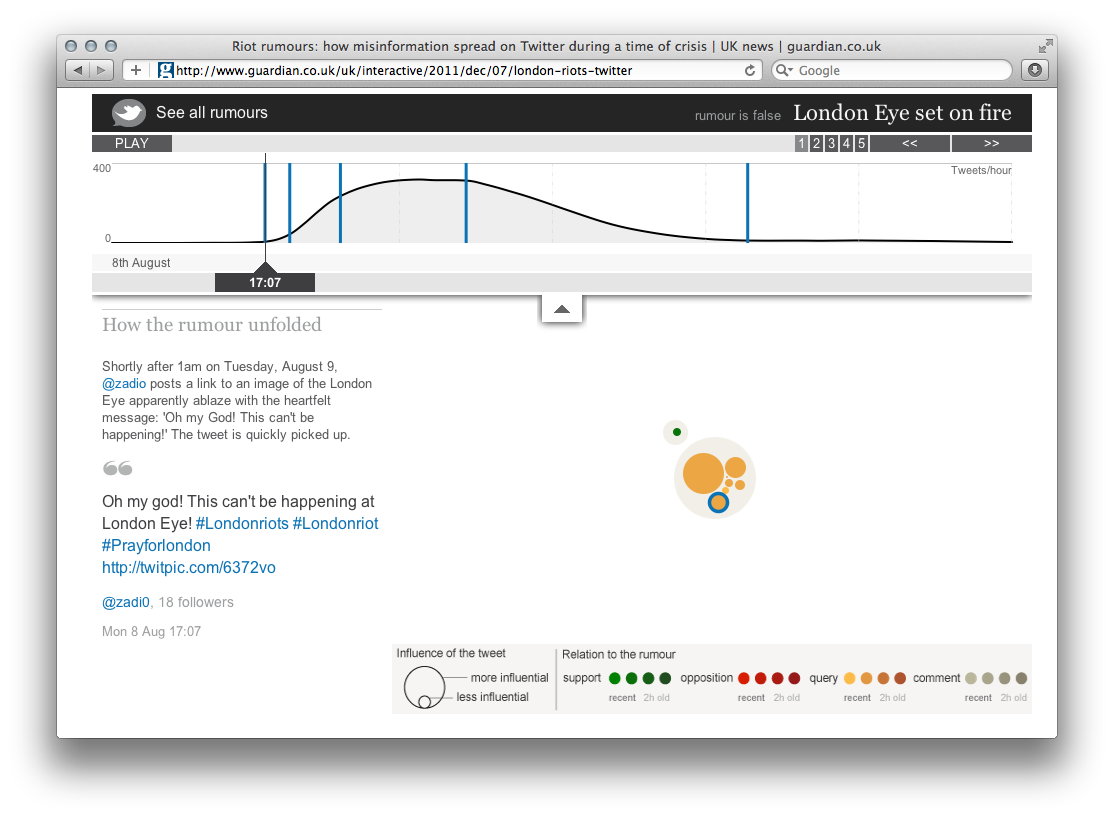Open the twitpic.com/6372vo link
This screenshot has height=817, width=1114.
point(188,567)
